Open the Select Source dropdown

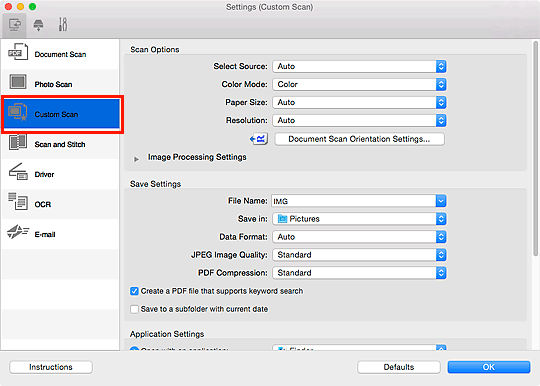point(359,66)
